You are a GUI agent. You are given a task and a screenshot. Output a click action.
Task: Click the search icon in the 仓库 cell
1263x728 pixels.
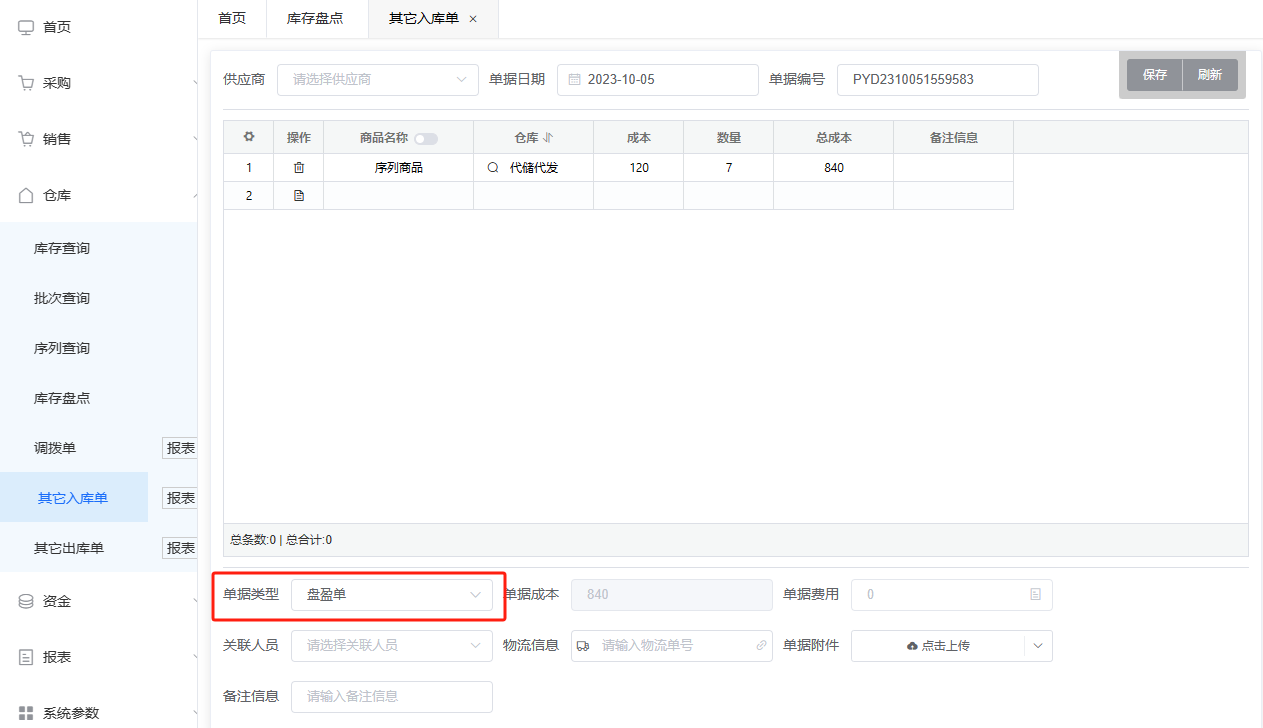pos(492,168)
